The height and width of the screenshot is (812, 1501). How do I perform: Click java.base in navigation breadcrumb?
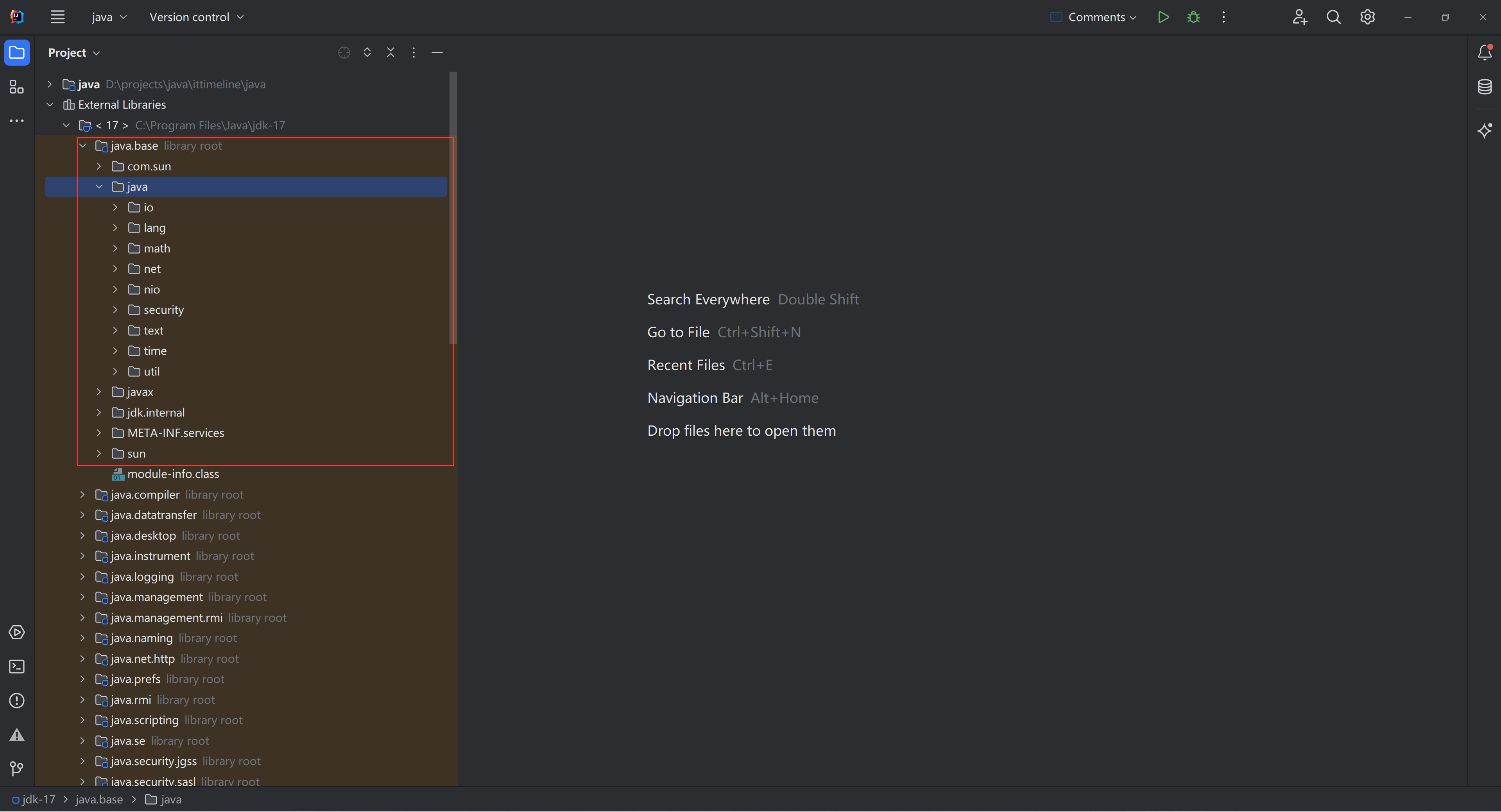pyautogui.click(x=99, y=800)
